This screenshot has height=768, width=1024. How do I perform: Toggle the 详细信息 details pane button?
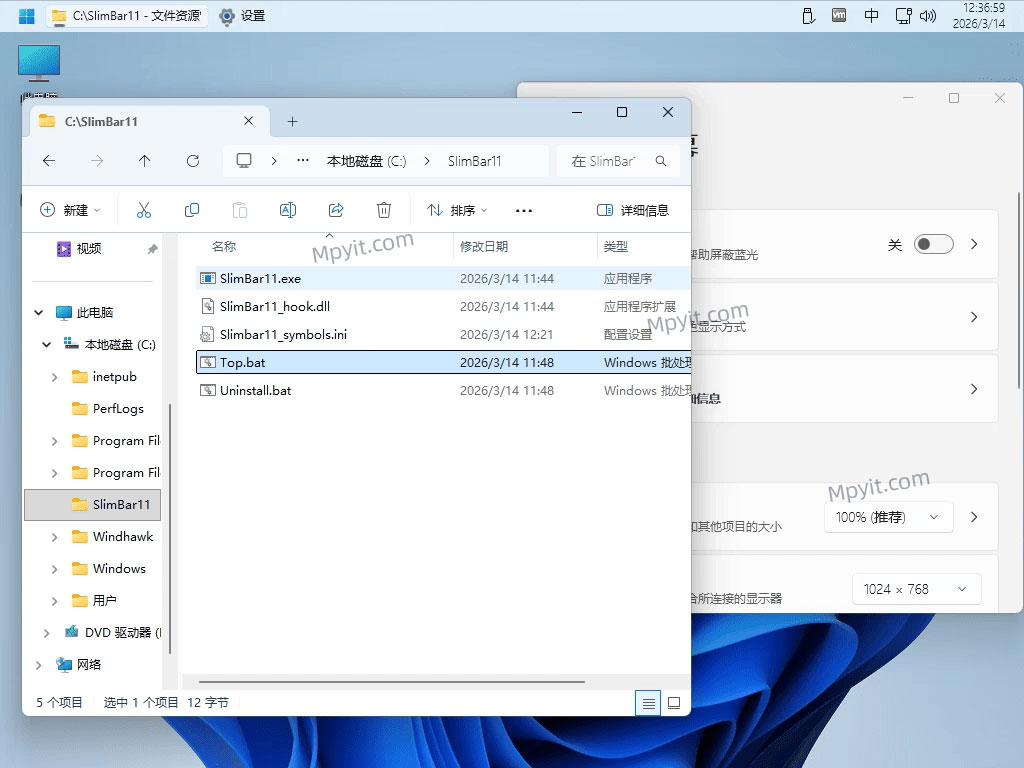[633, 210]
